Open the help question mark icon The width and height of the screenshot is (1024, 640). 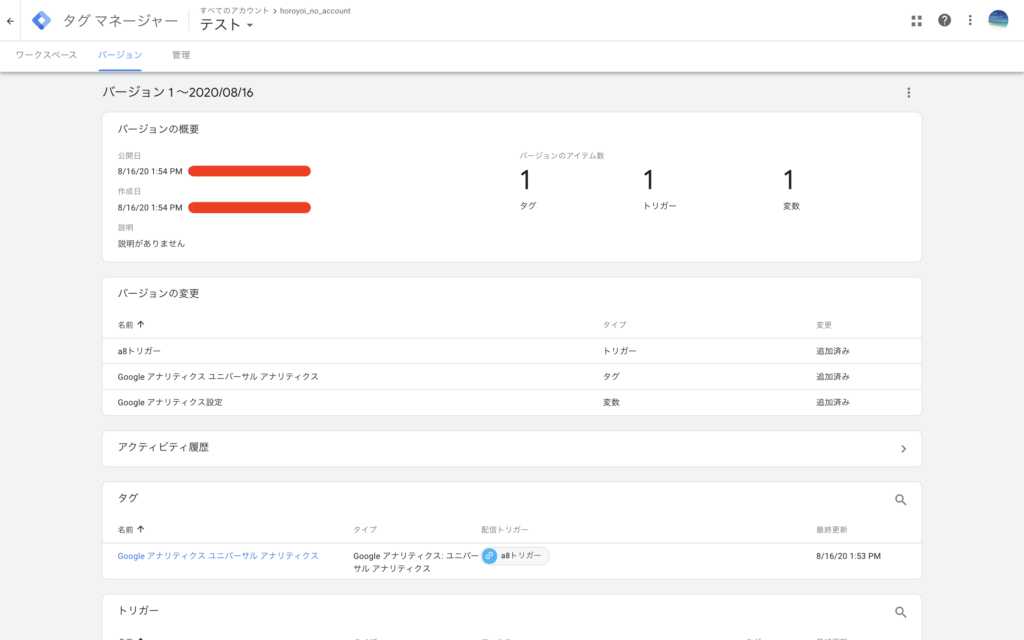pyautogui.click(x=944, y=20)
